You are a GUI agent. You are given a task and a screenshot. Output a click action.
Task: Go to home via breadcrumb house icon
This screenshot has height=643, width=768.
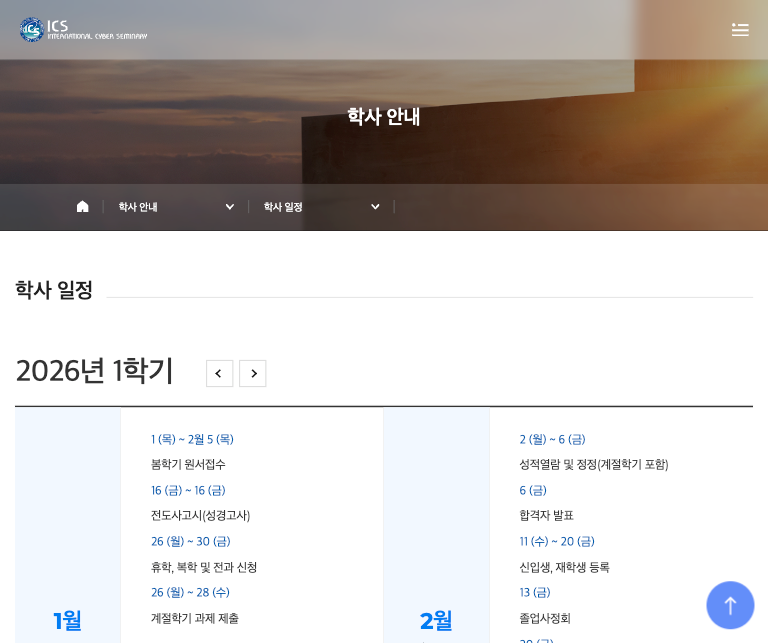coord(83,207)
